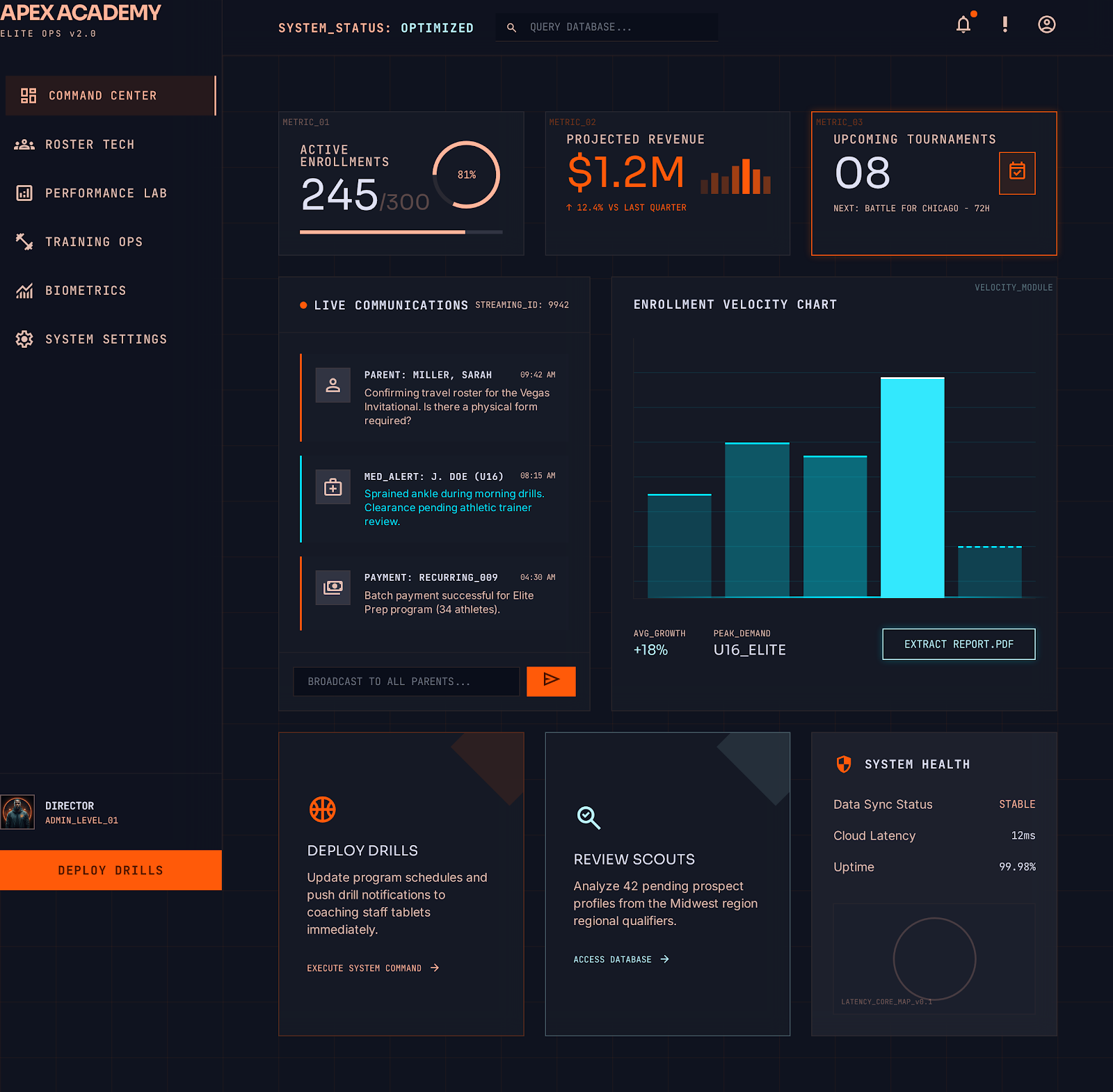The image size is (1113, 1092).
Task: Click SYSTEM_STATUS: OPTIMIZED label
Action: pos(376,28)
